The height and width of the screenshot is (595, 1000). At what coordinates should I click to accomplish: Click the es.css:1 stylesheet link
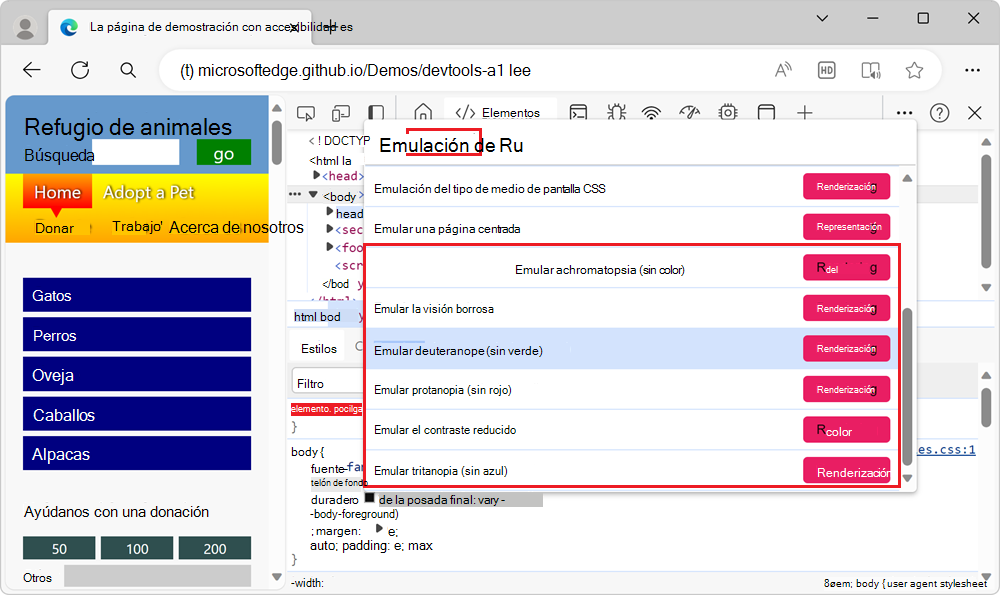tap(946, 450)
